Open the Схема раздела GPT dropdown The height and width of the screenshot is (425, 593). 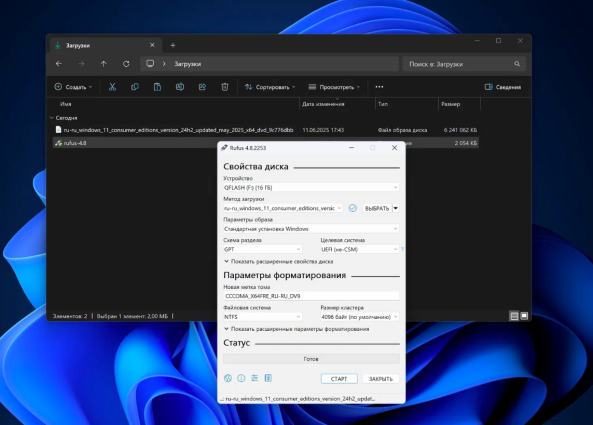coord(262,249)
